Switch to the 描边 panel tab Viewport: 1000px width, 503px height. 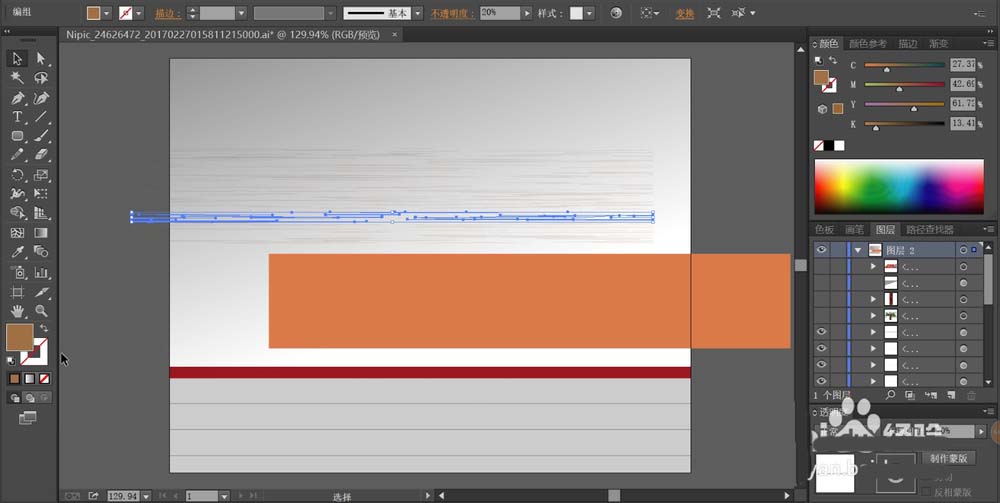(908, 43)
